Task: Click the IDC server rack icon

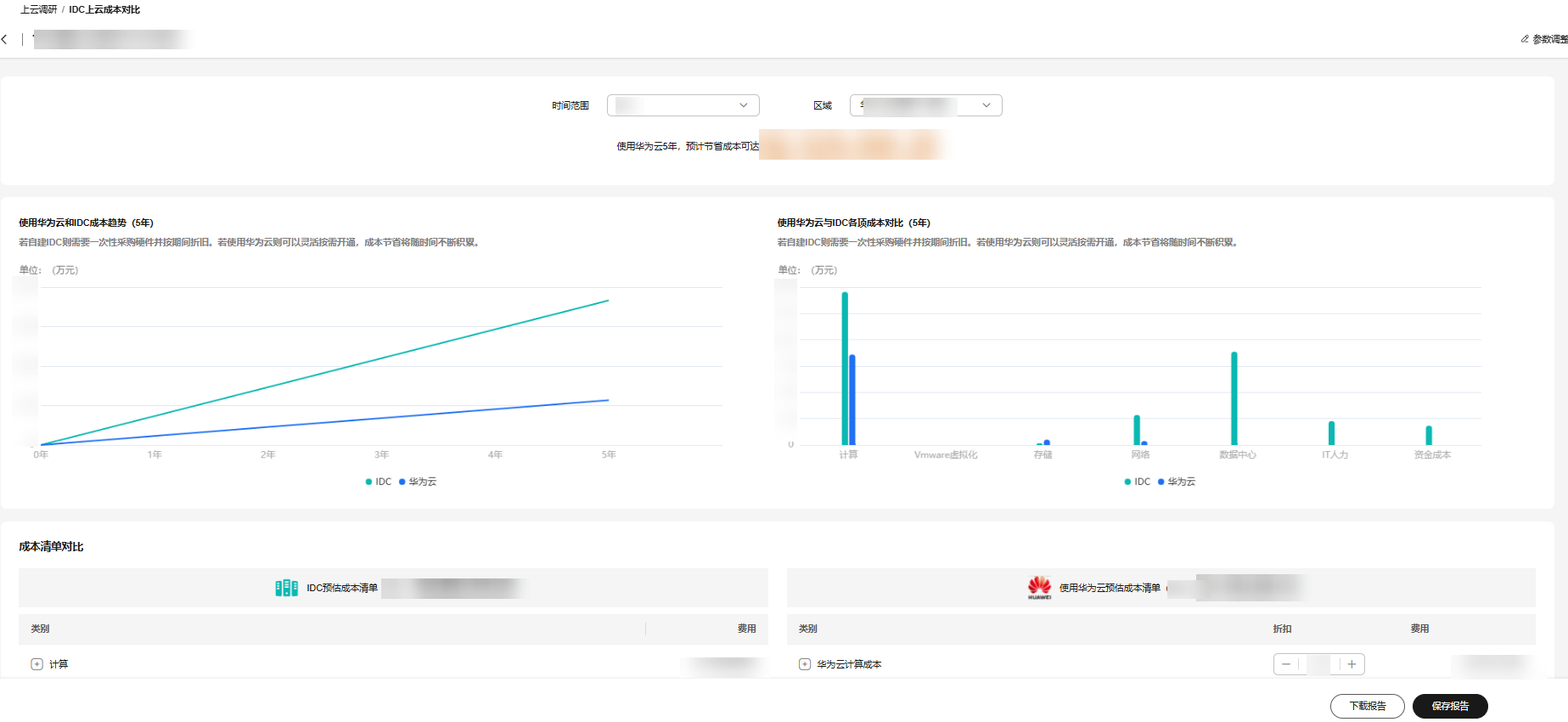Action: pyautogui.click(x=286, y=588)
